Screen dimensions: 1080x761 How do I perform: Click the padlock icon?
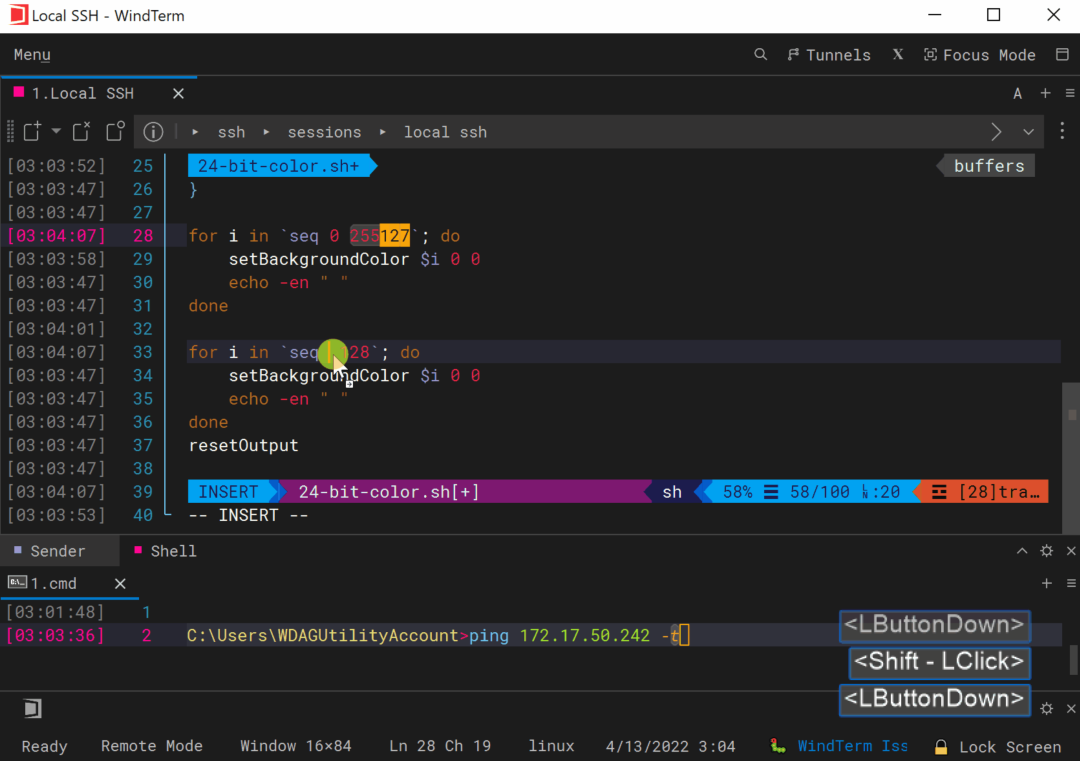pyautogui.click(x=940, y=747)
